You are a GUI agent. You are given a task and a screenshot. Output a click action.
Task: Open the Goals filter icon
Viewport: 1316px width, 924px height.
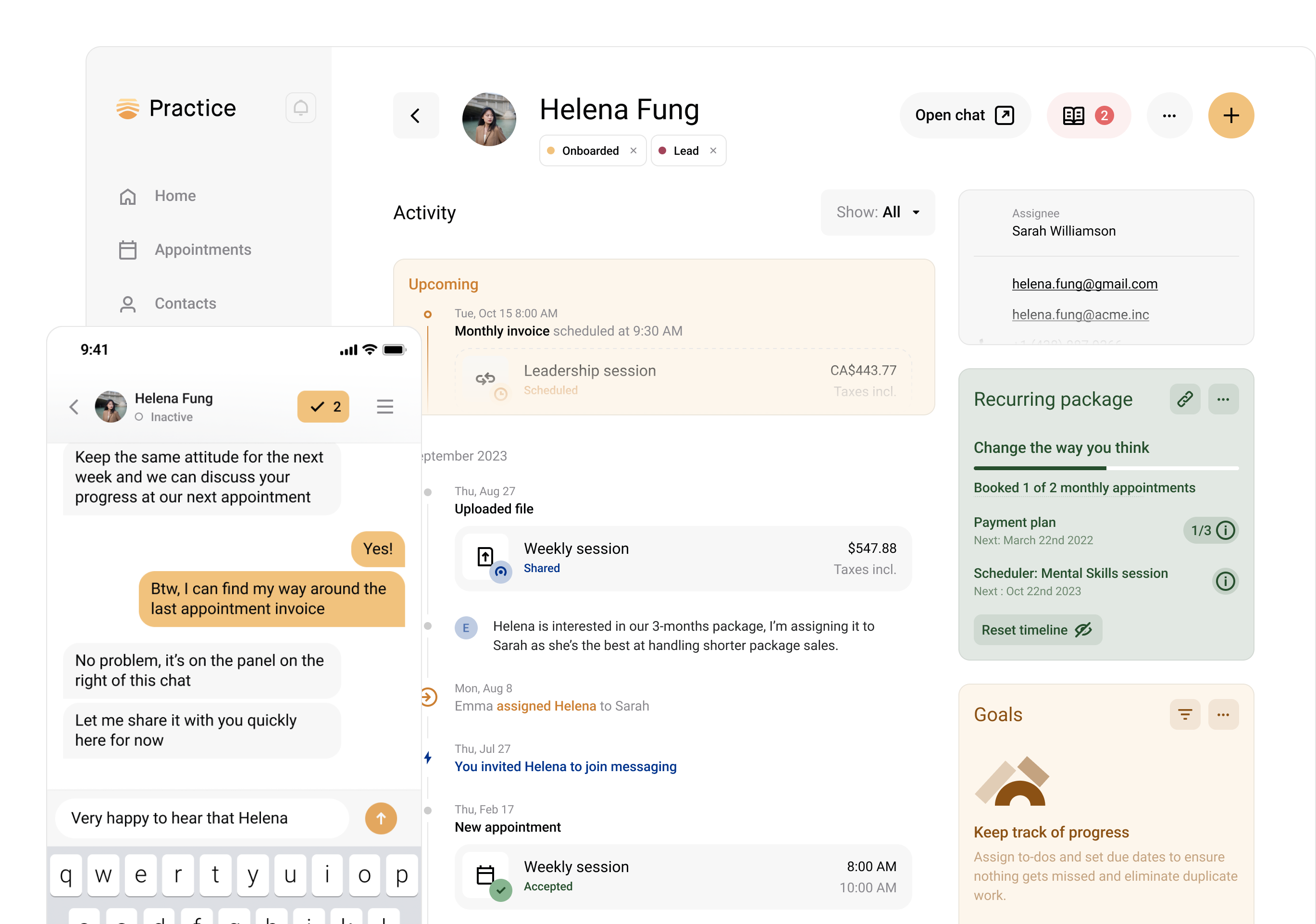[1184, 714]
